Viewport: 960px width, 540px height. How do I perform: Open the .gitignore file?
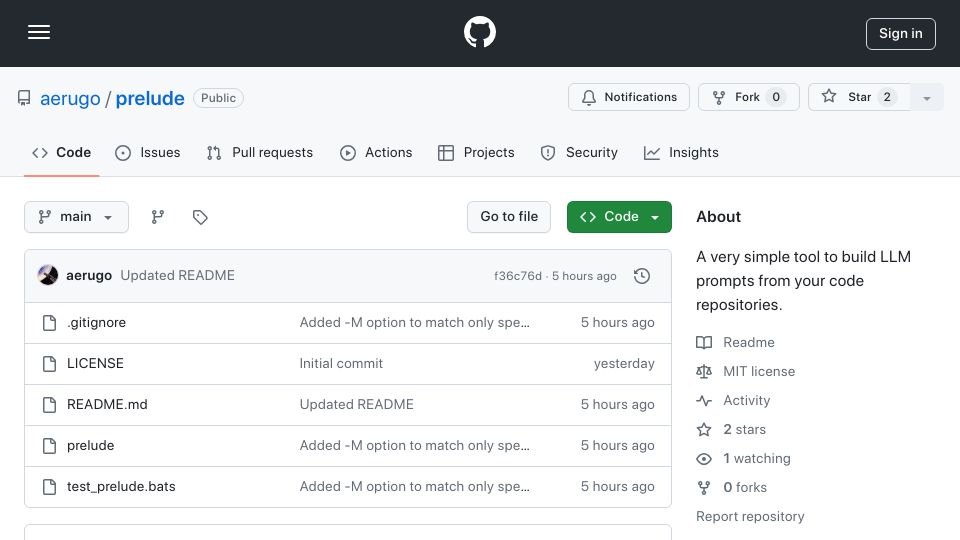pyautogui.click(x=97, y=323)
